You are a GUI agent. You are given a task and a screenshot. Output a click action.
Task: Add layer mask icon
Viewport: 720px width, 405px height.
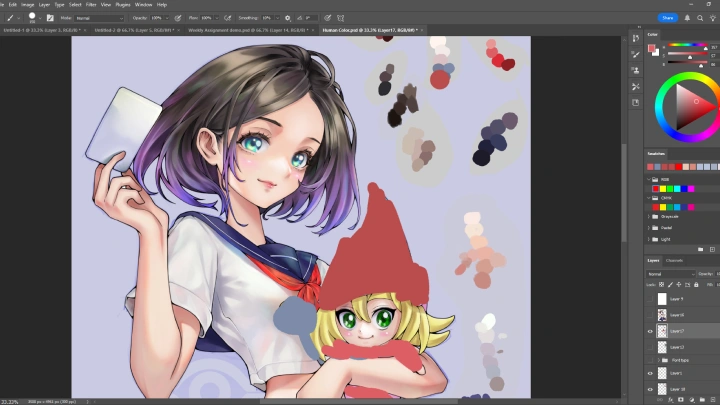681,400
